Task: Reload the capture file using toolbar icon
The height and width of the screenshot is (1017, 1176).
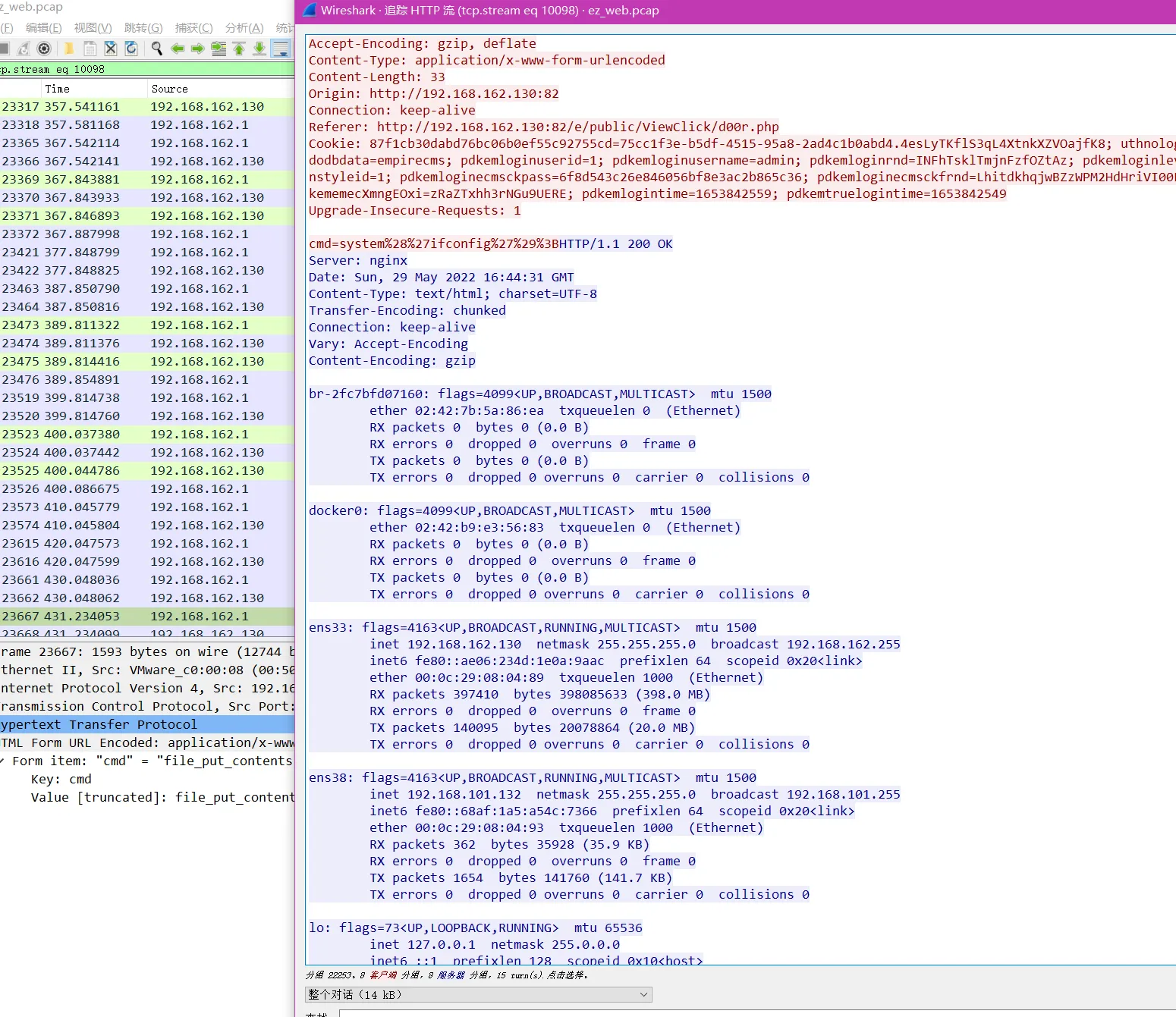Action: click(x=131, y=49)
